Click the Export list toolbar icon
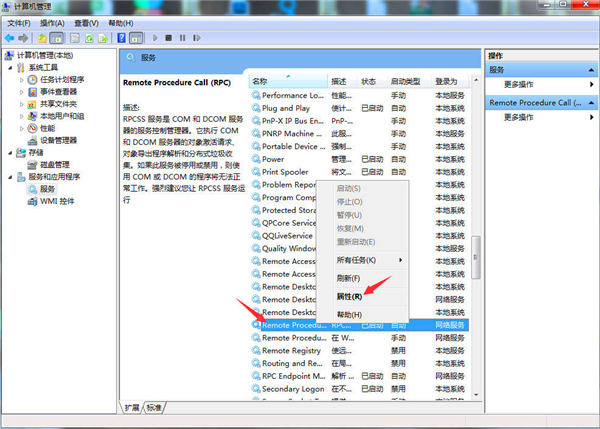The image size is (600, 429). point(103,38)
